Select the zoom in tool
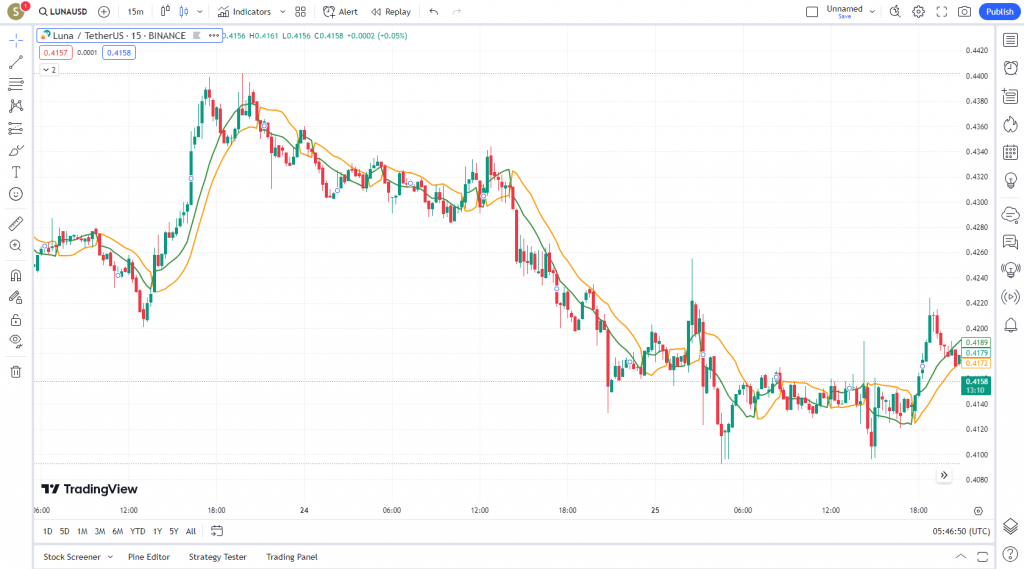Screen dimensions: 1024x569 click(x=16, y=246)
